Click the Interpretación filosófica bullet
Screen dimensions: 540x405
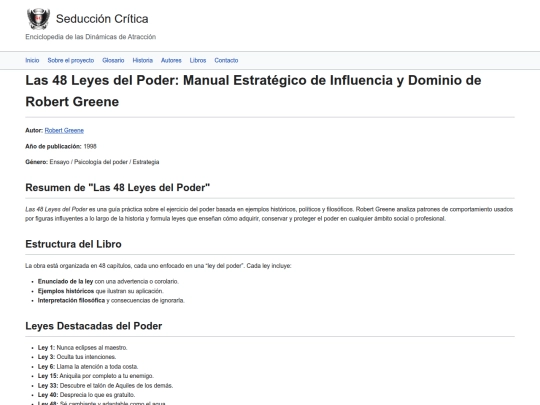pyautogui.click(x=111, y=300)
